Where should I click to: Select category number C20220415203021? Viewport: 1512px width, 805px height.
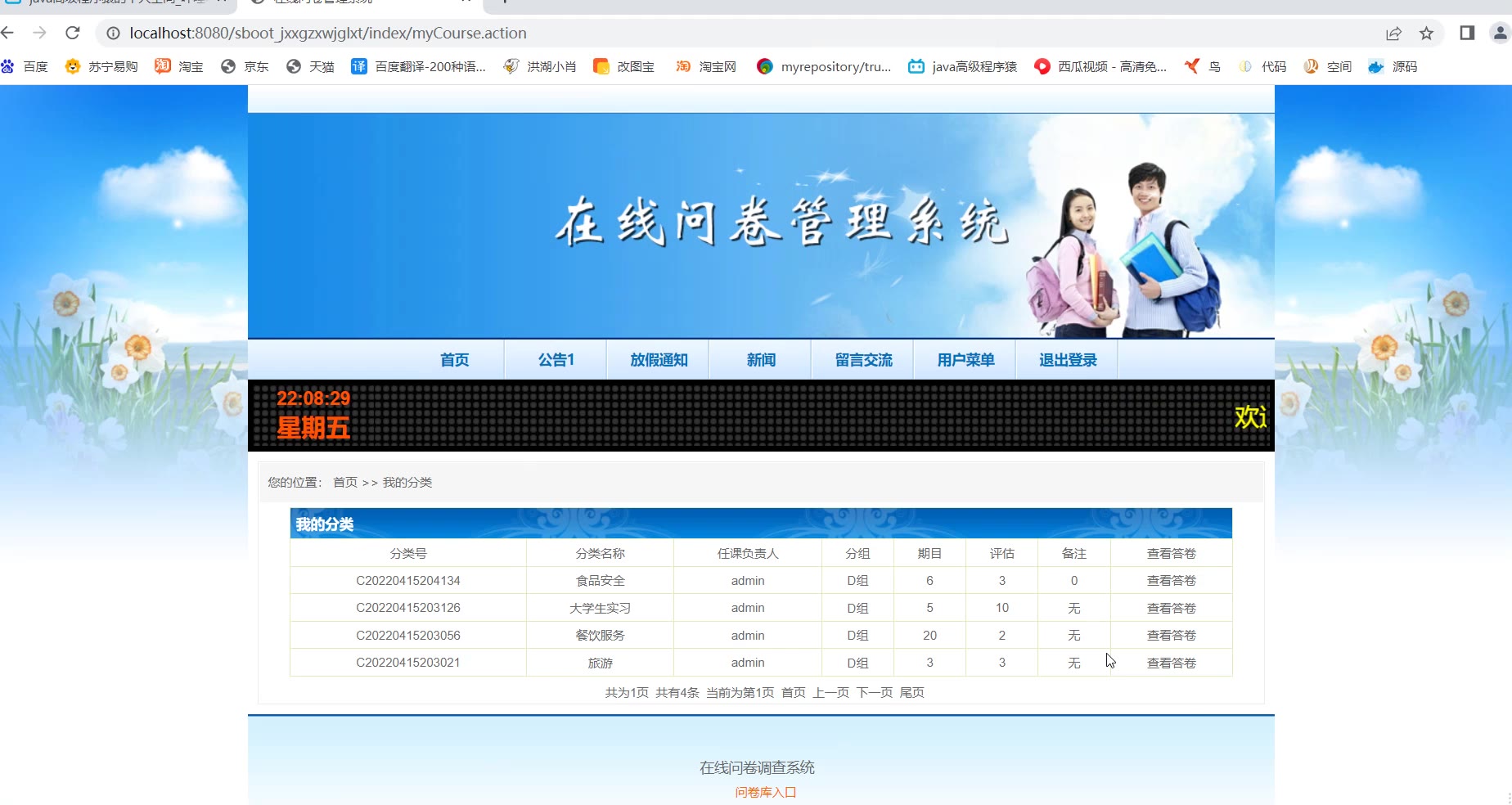pyautogui.click(x=408, y=663)
